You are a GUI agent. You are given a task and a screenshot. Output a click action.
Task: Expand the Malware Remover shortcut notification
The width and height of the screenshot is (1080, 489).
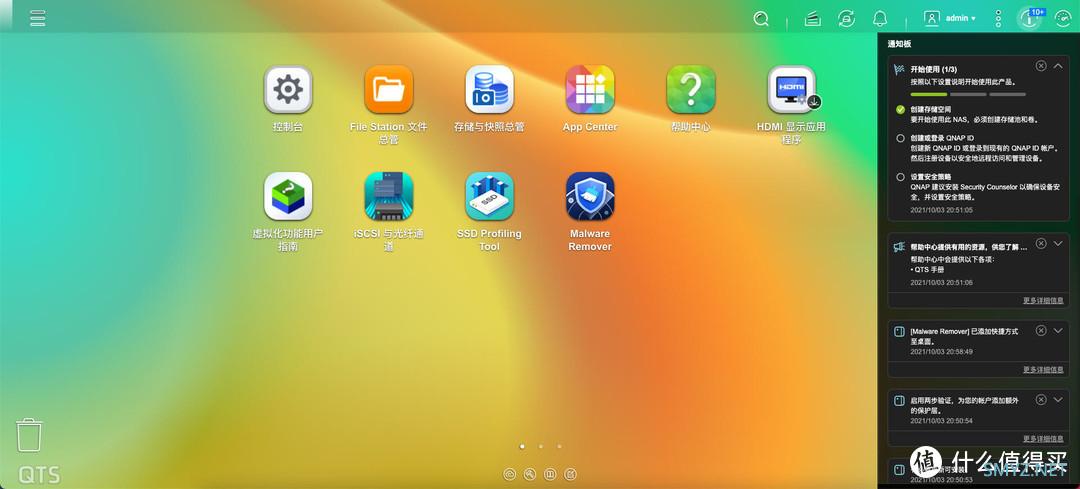click(1059, 331)
